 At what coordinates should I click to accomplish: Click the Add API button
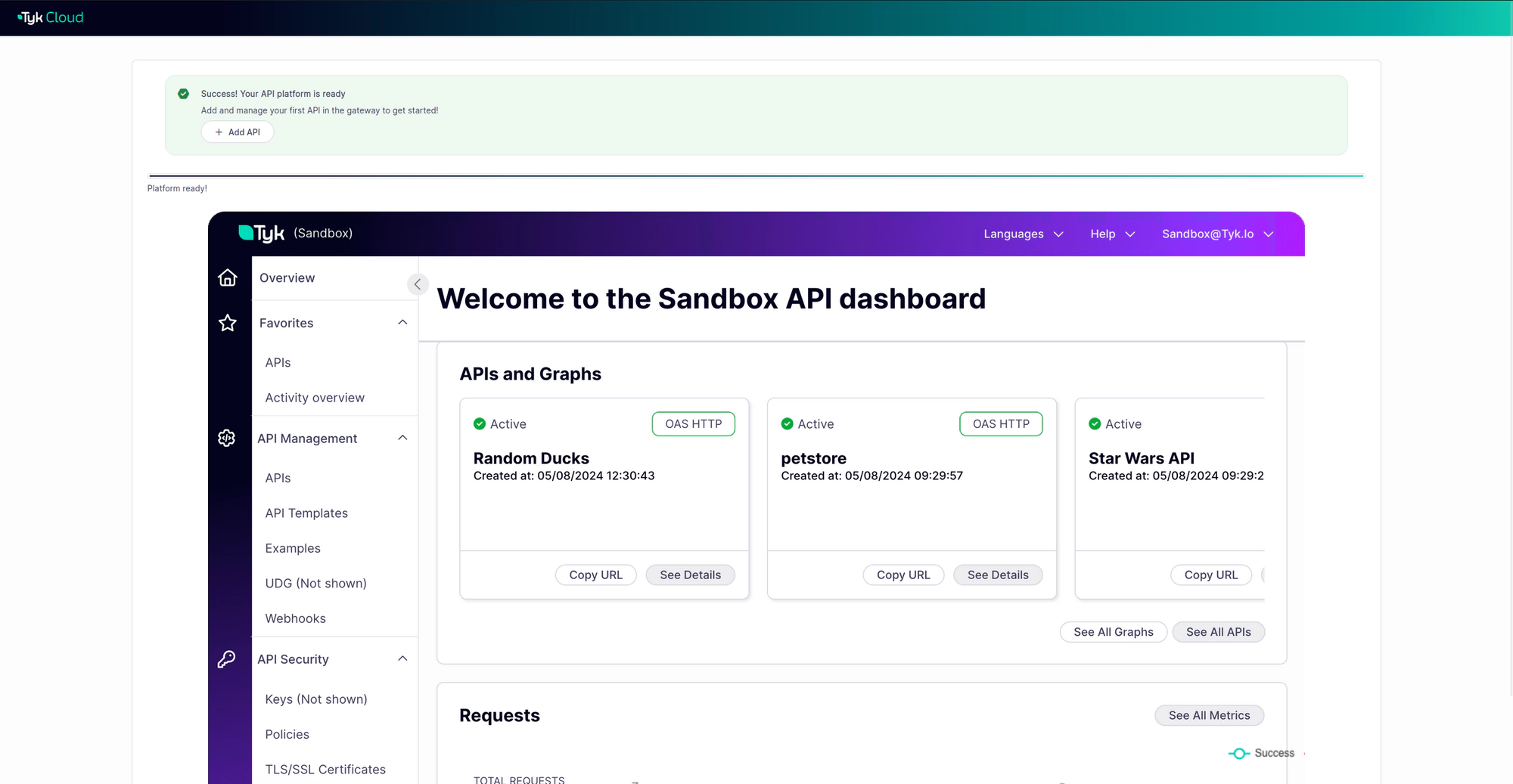[x=238, y=132]
